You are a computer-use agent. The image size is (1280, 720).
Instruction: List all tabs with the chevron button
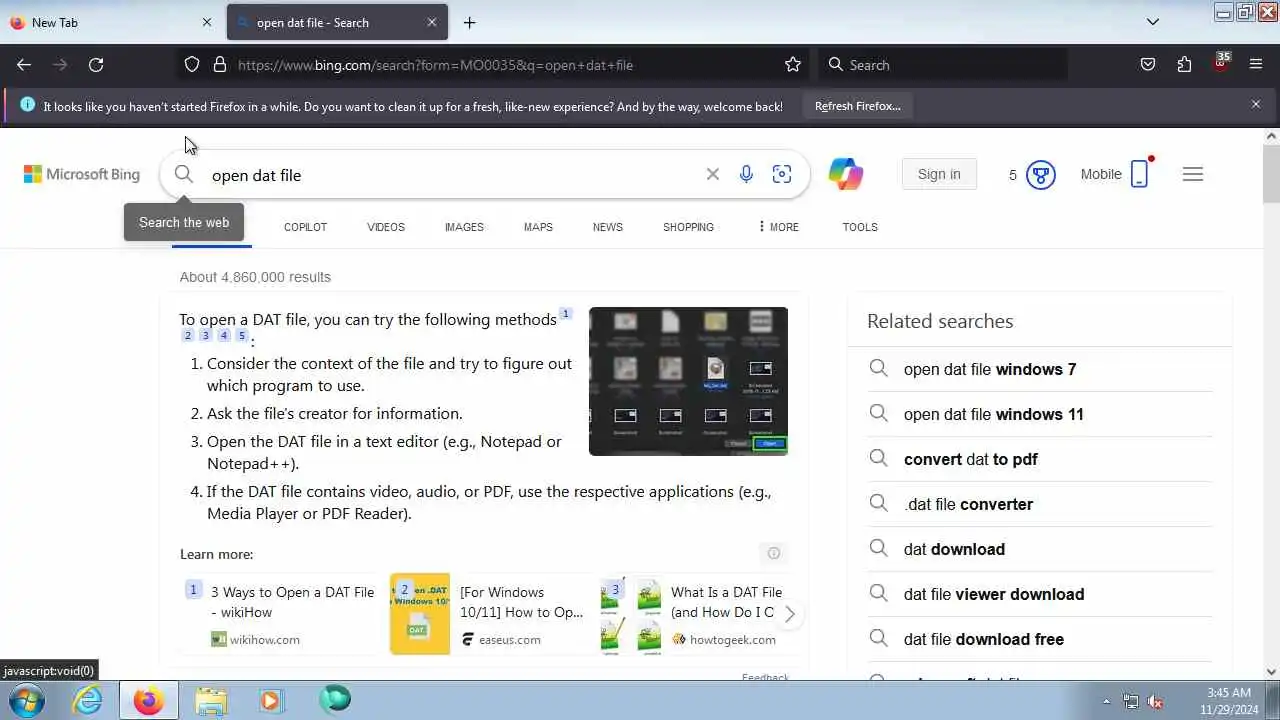click(1153, 22)
